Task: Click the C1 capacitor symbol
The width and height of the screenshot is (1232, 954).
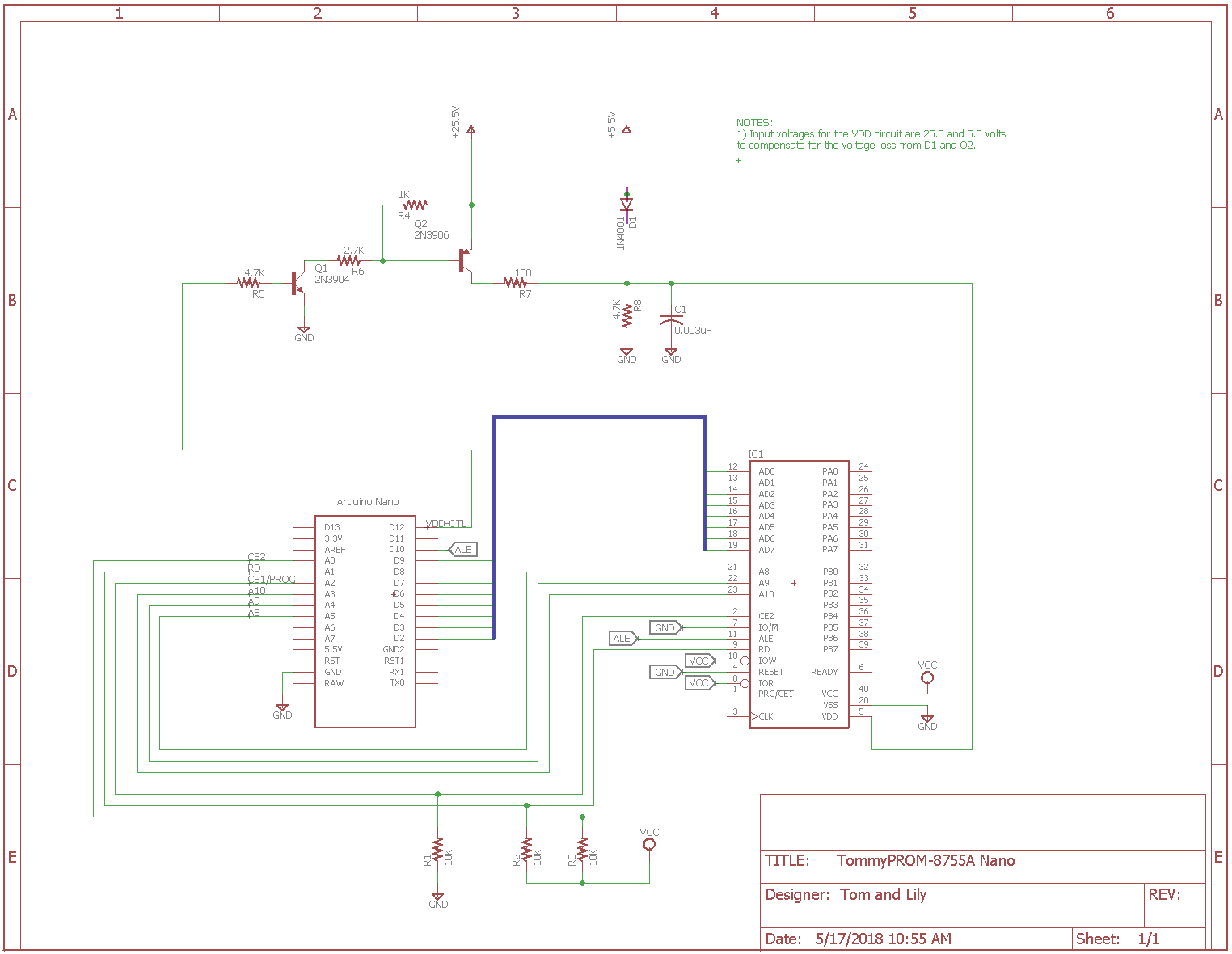Action: point(671,319)
